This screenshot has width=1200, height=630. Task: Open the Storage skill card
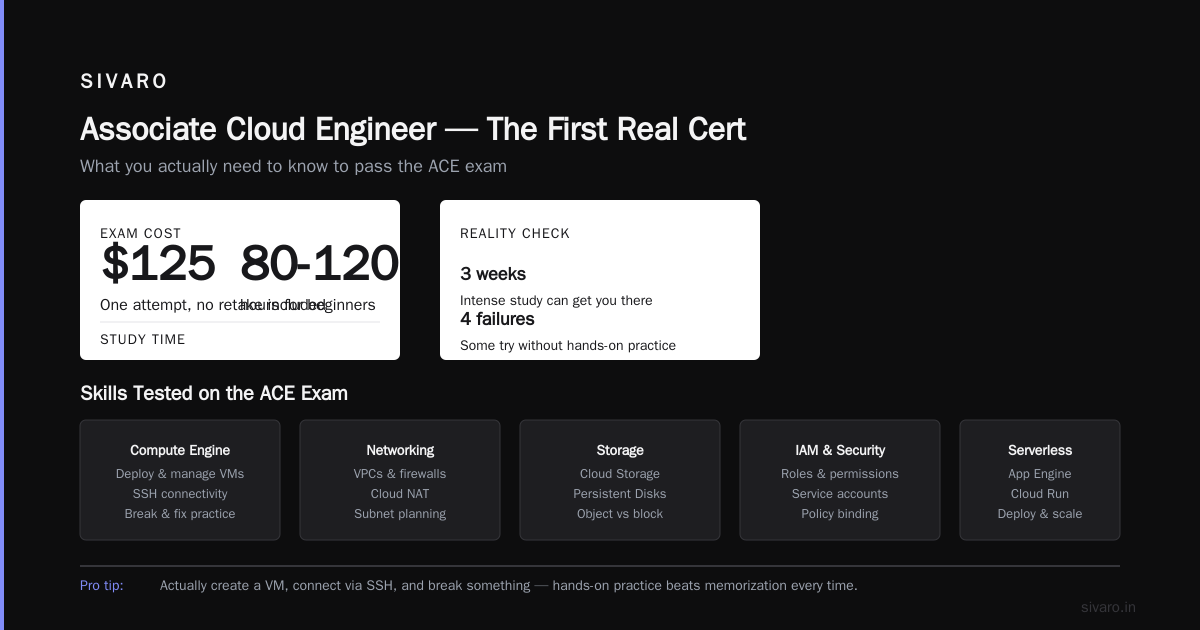click(620, 480)
